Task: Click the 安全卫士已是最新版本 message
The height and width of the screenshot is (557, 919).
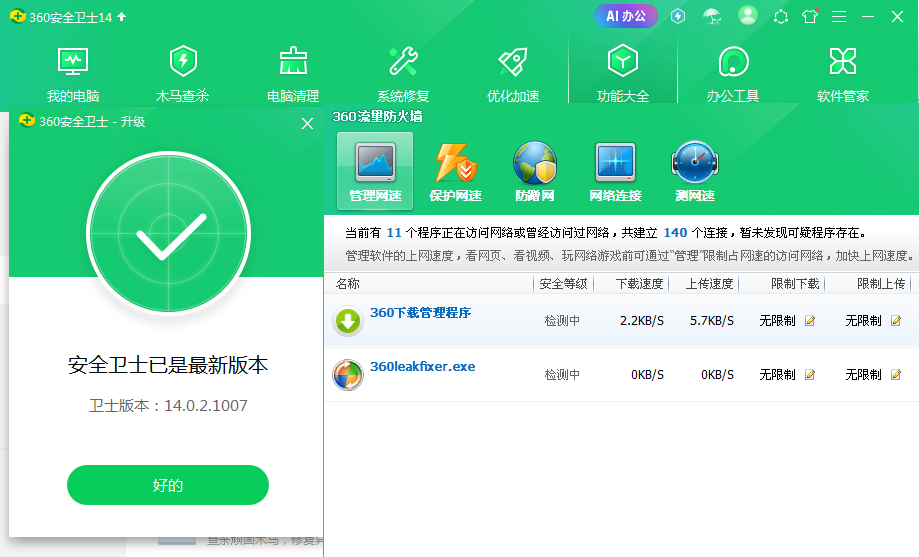Action: coord(168,365)
